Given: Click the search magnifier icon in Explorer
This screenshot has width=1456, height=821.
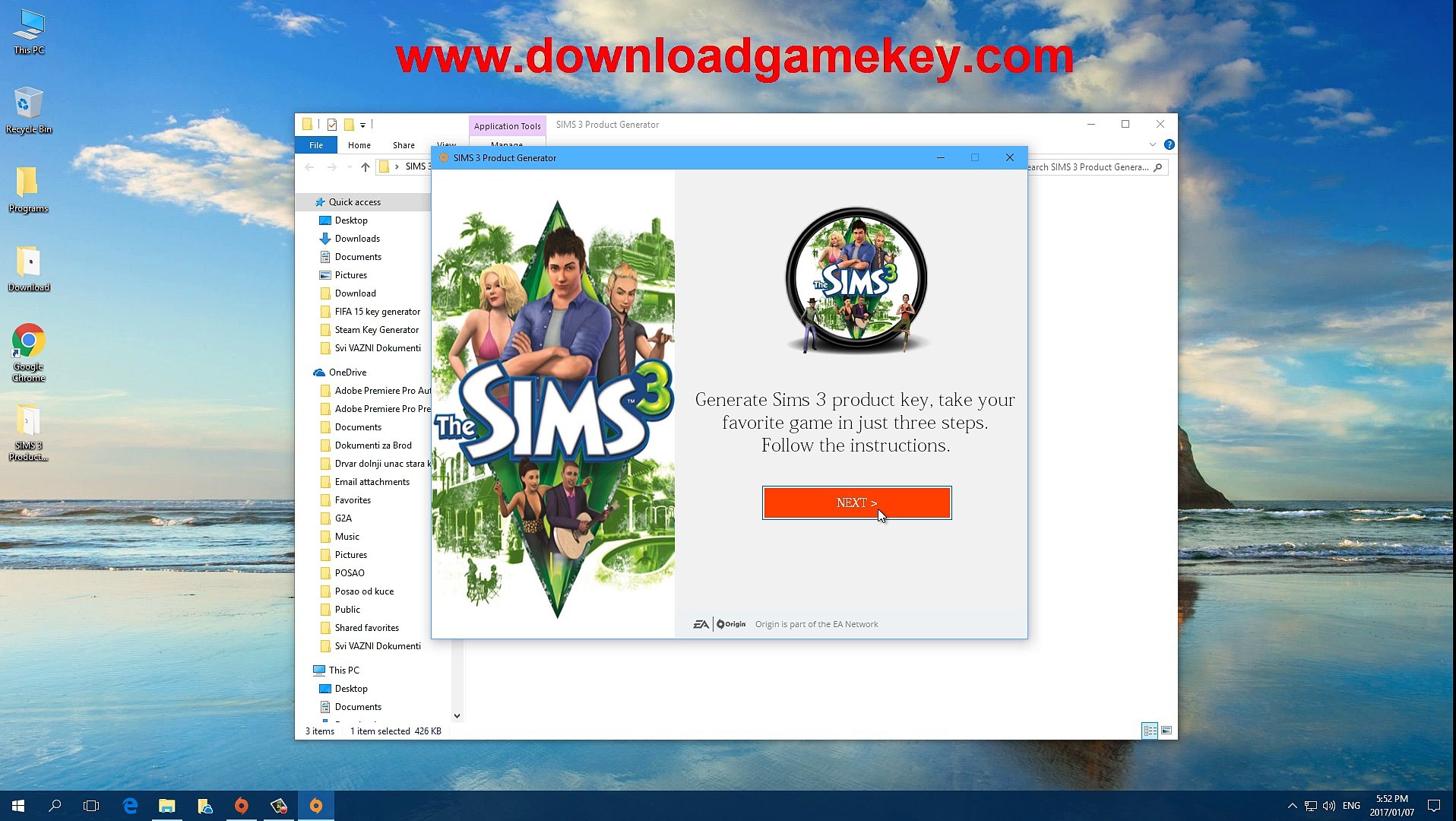Looking at the screenshot, I should point(1158,167).
